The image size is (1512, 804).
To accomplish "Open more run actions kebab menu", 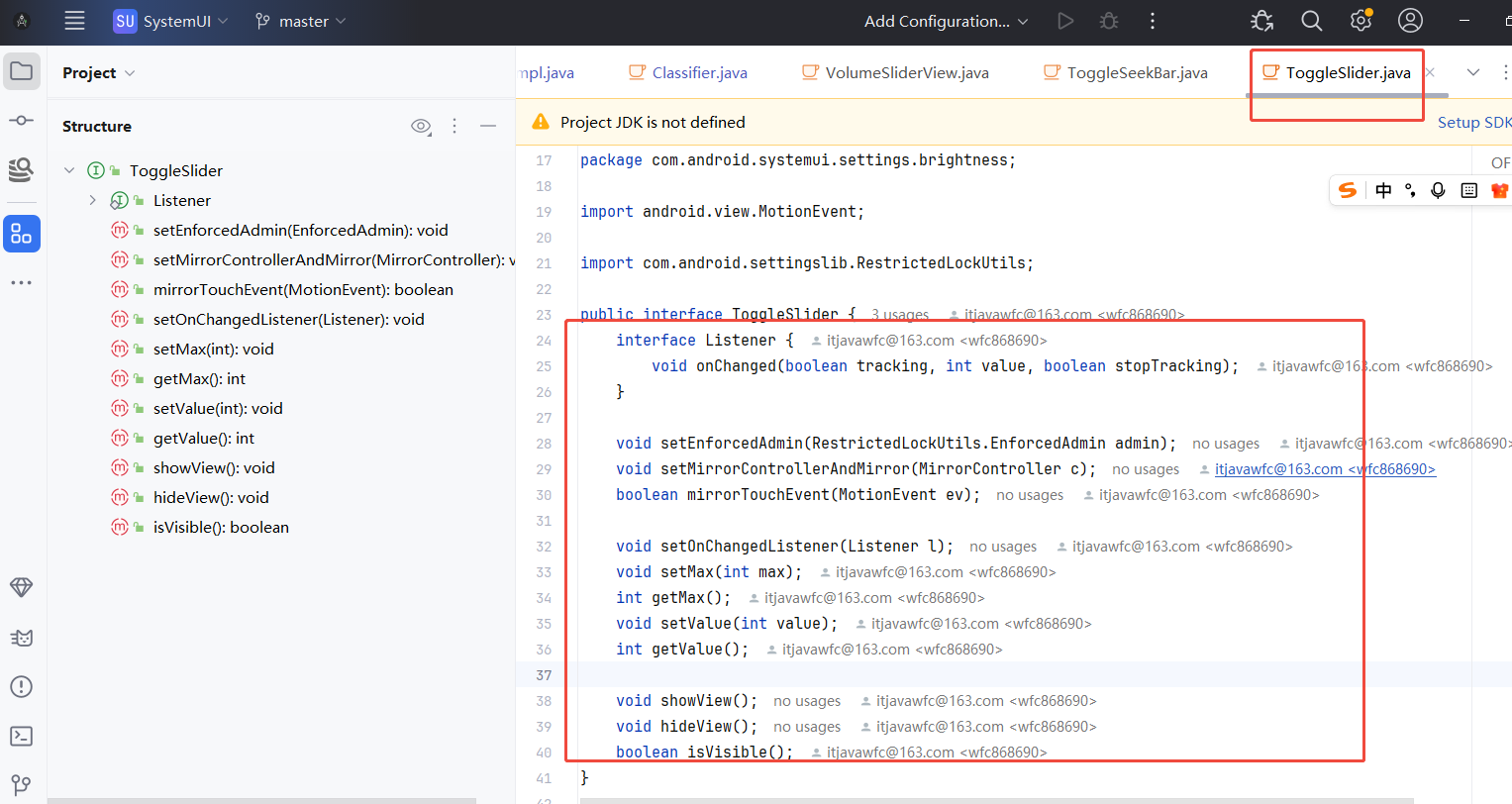I will [x=1153, y=21].
